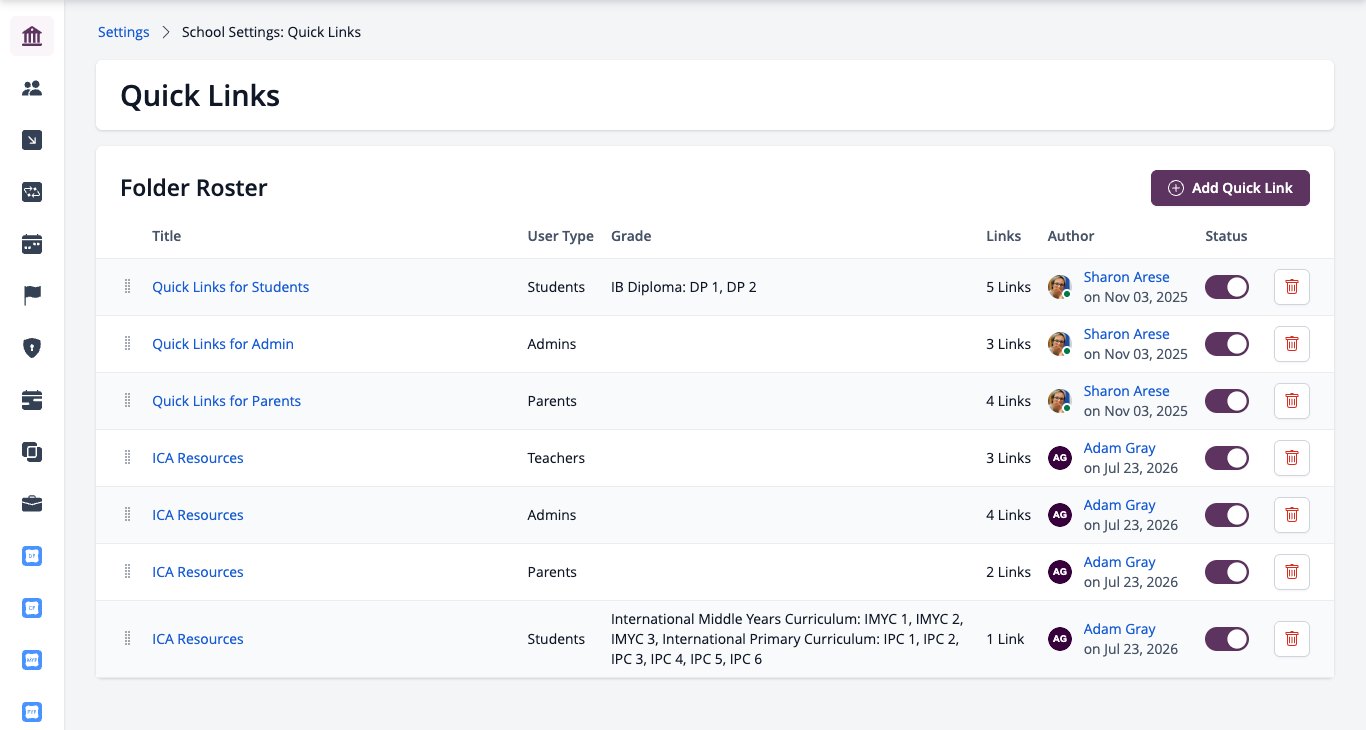
Task: Open the calendar icon in sidebar
Action: click(x=32, y=245)
